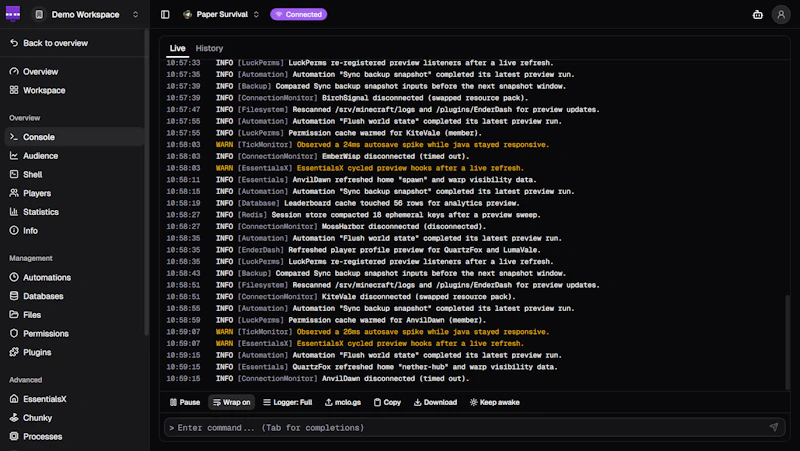Open the Shell page
This screenshot has height=451, width=800.
coord(74,174)
